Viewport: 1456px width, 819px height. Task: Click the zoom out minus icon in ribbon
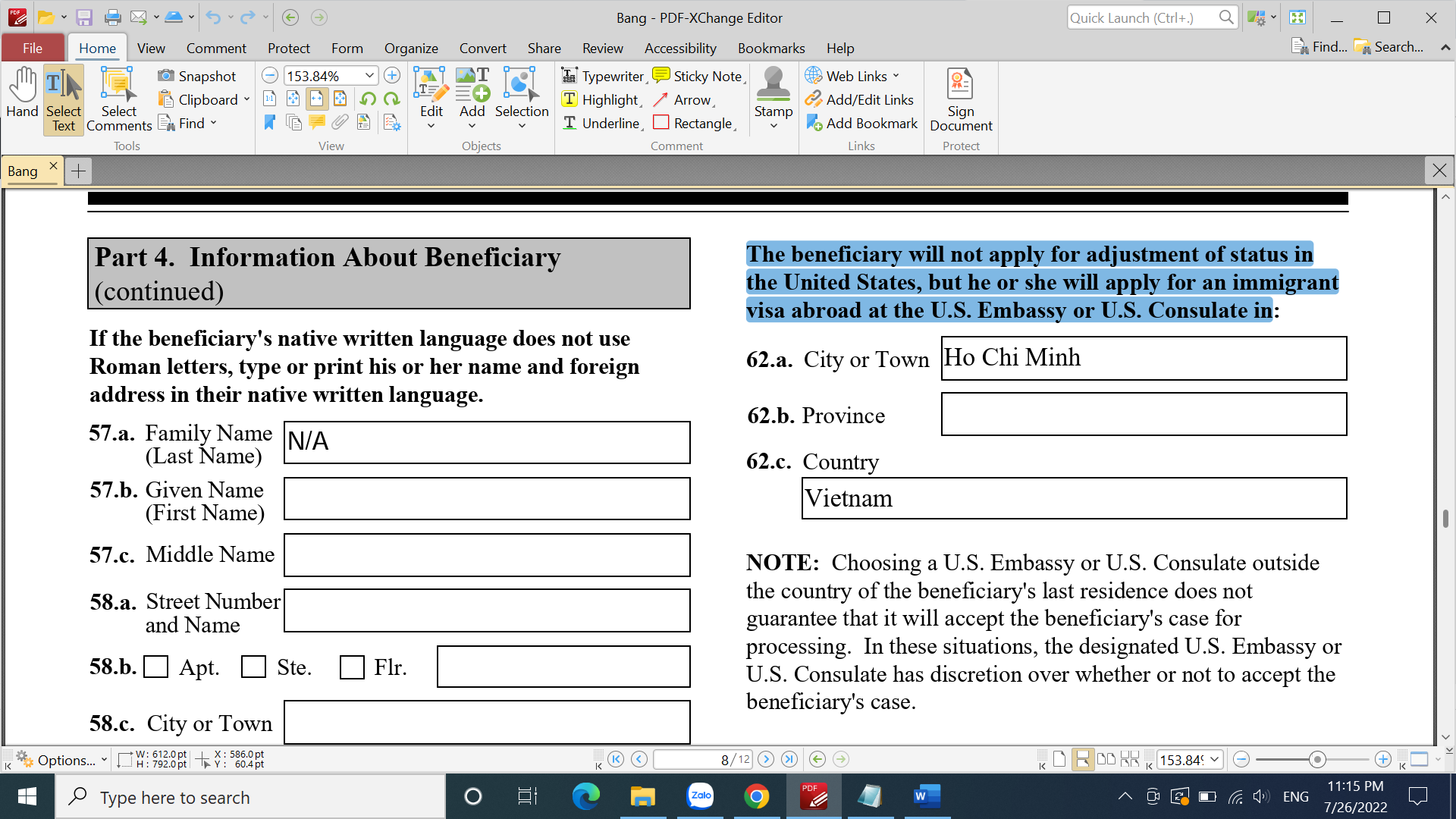(x=270, y=75)
